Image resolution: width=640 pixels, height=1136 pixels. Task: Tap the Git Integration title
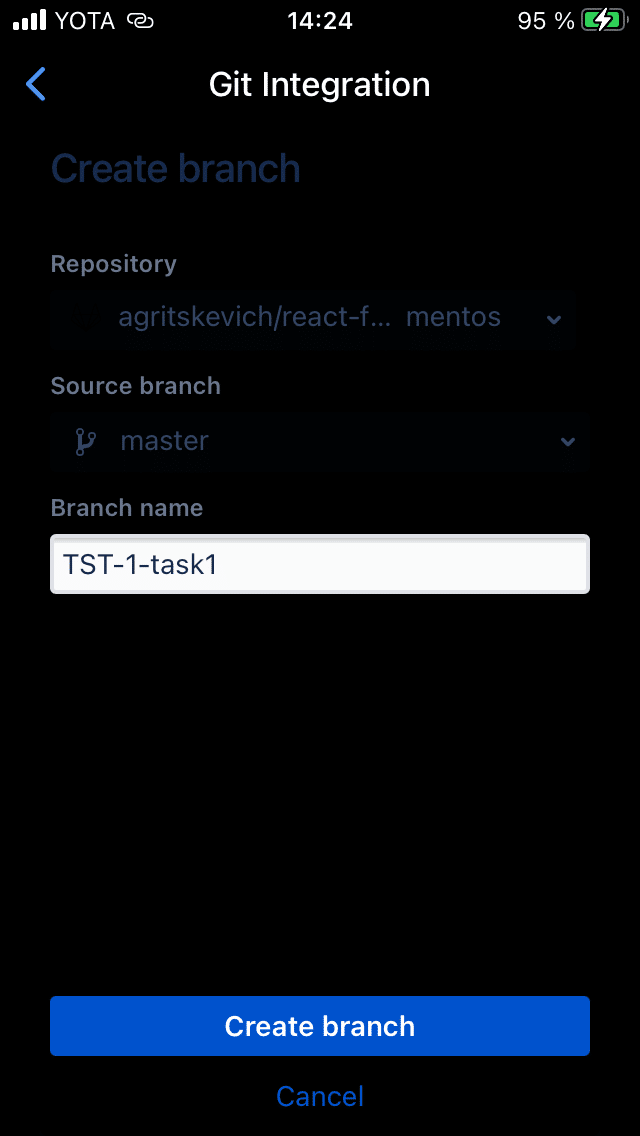[320, 85]
